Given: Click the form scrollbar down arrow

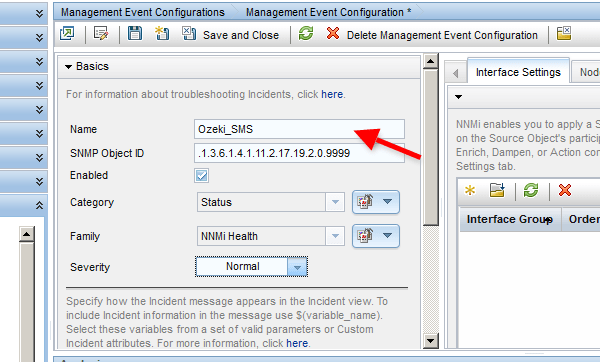Looking at the screenshot, I should pyautogui.click(x=431, y=340).
